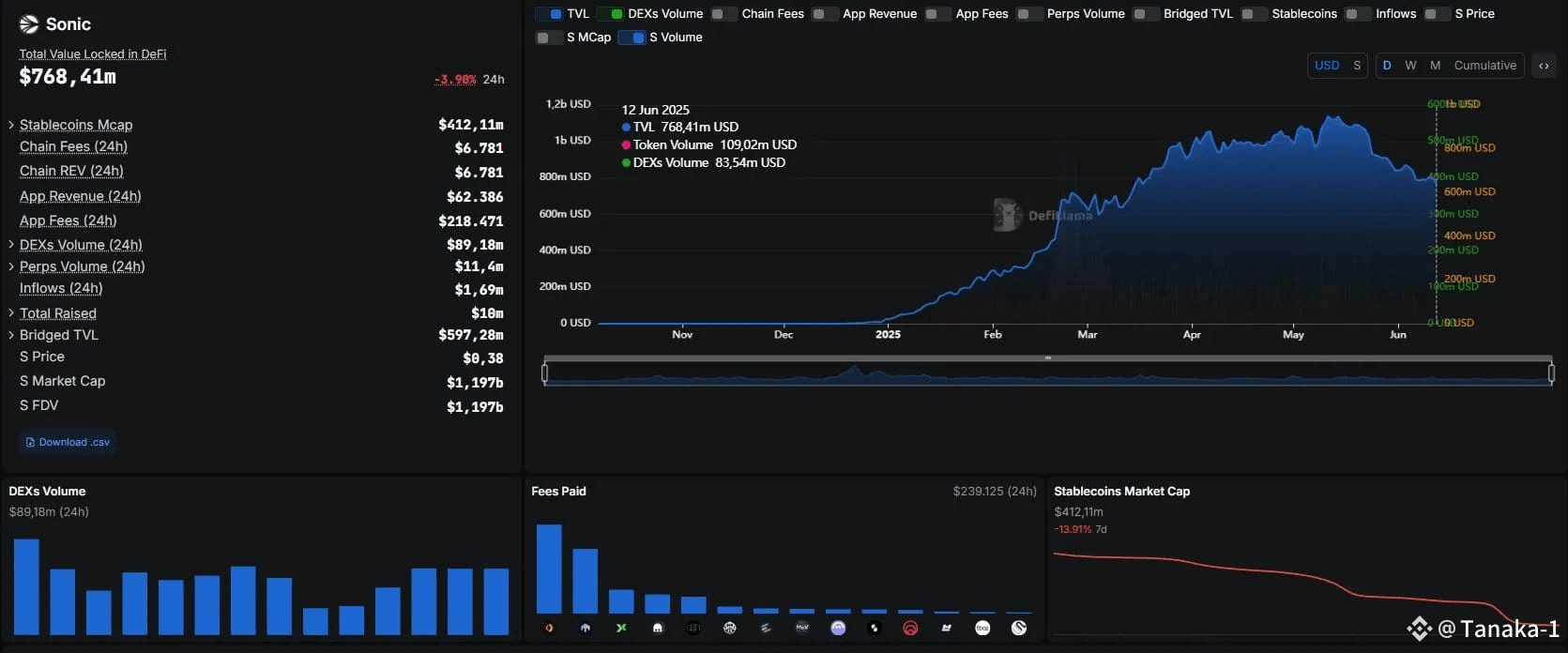Click the red circular protocol icon in Fees Paid
The image size is (1568, 653).
coord(910,628)
